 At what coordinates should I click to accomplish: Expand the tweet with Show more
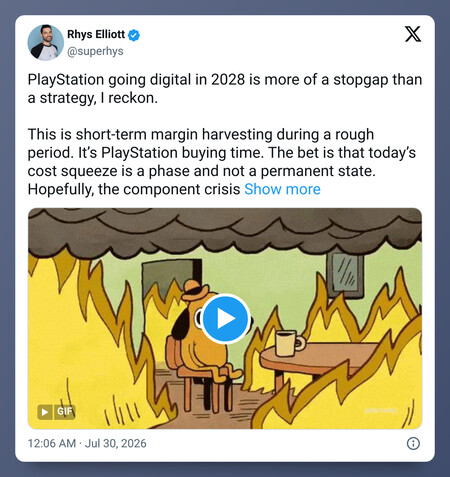click(282, 189)
